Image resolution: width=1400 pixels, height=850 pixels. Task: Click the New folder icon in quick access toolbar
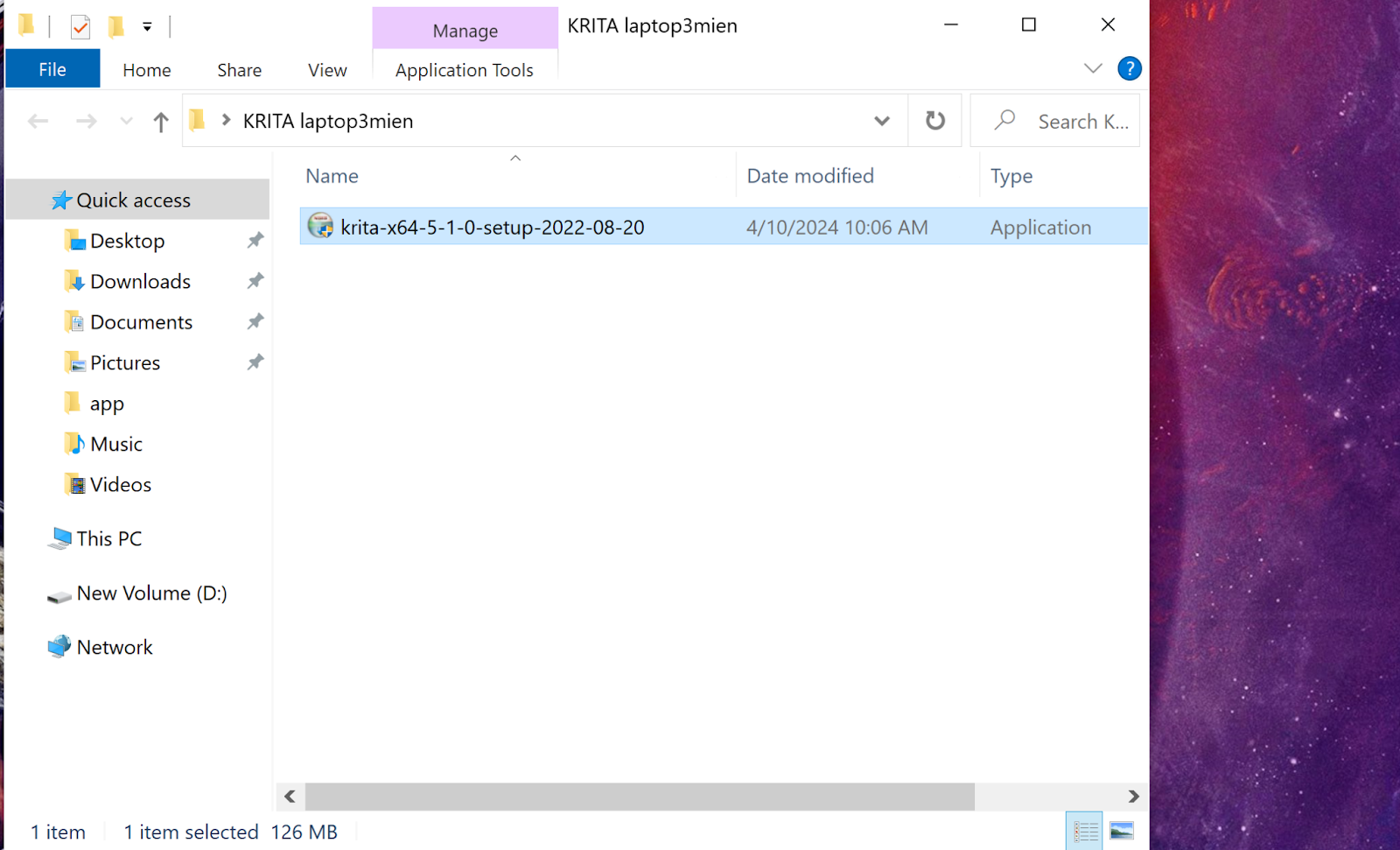pos(115,27)
